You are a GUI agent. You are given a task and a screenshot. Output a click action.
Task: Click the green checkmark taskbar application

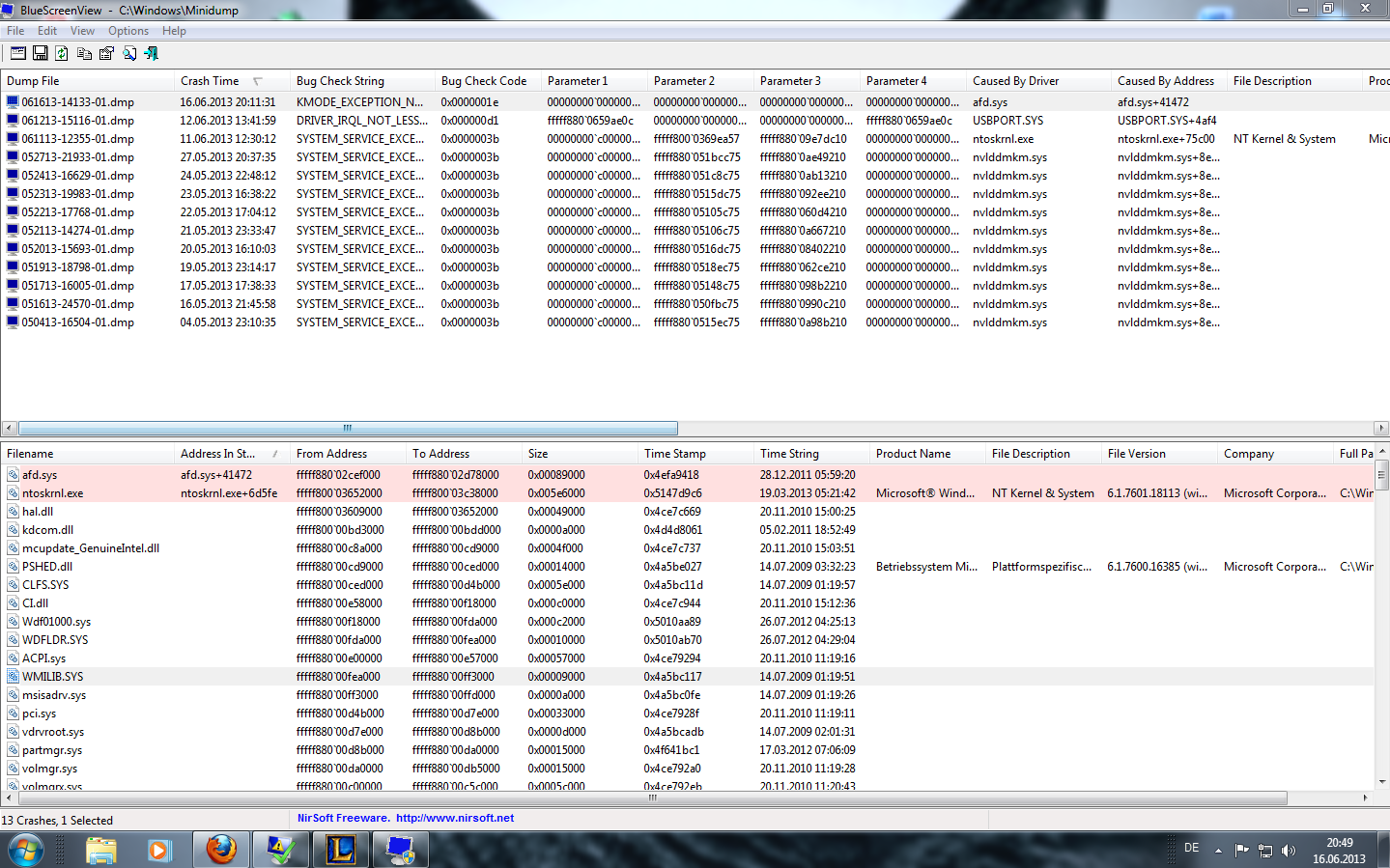point(281,850)
